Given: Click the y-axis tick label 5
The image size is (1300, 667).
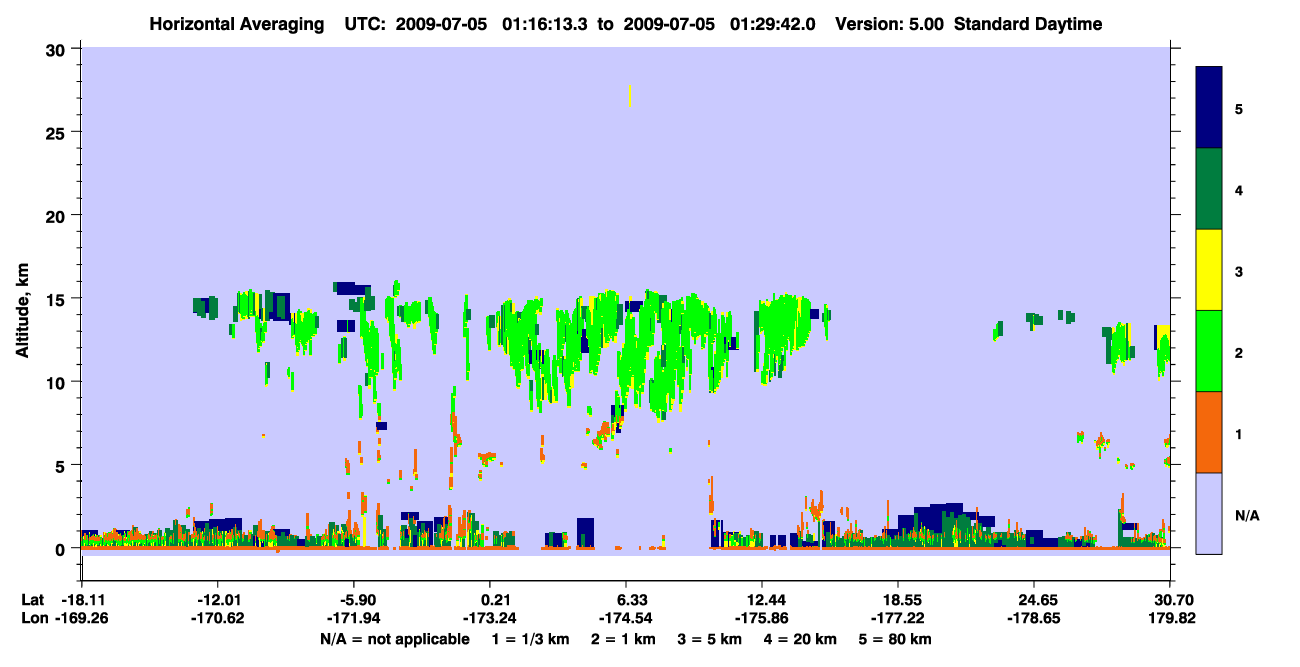Looking at the screenshot, I should click(62, 465).
